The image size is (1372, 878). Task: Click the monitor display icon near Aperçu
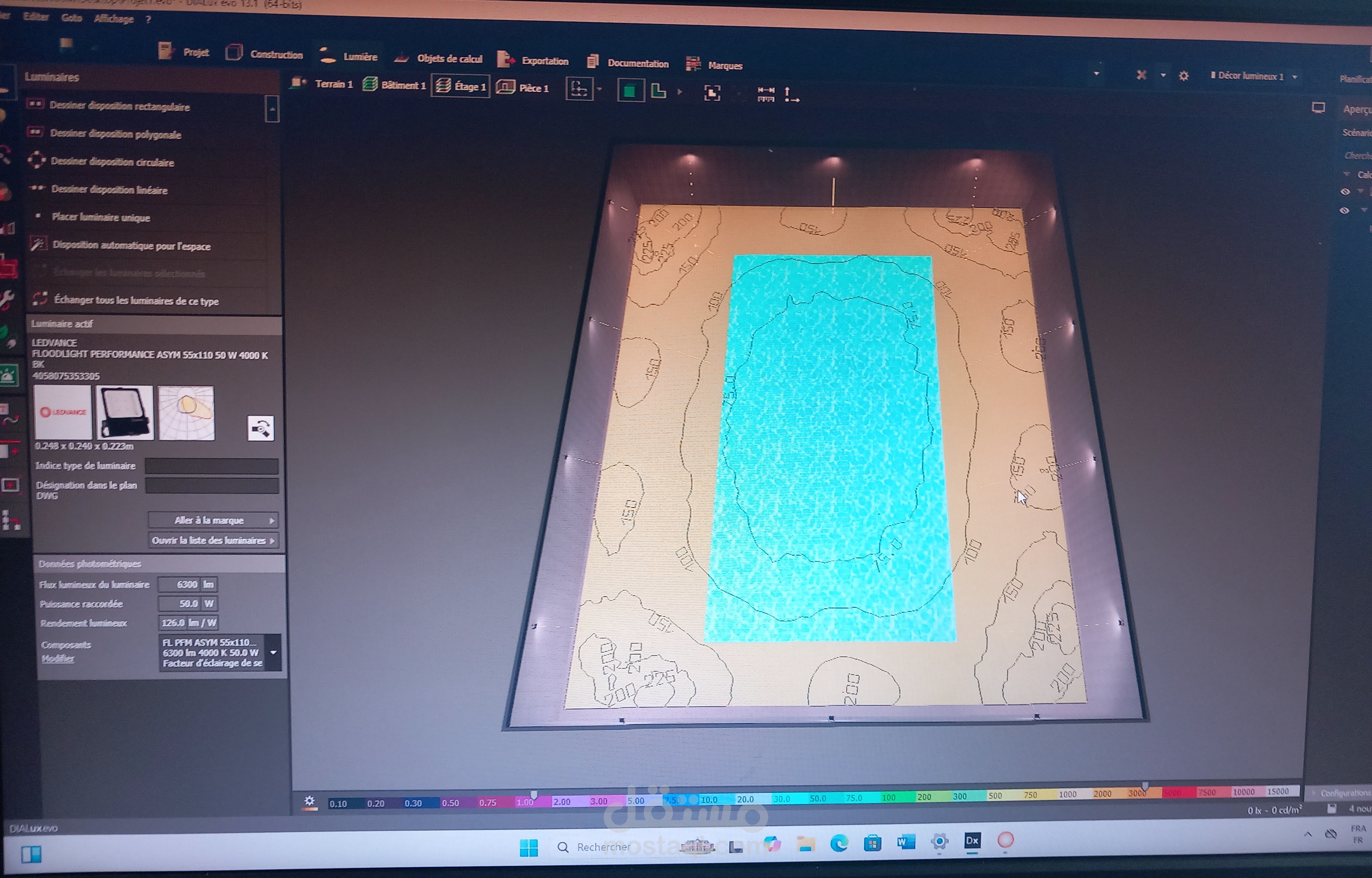(x=1318, y=108)
